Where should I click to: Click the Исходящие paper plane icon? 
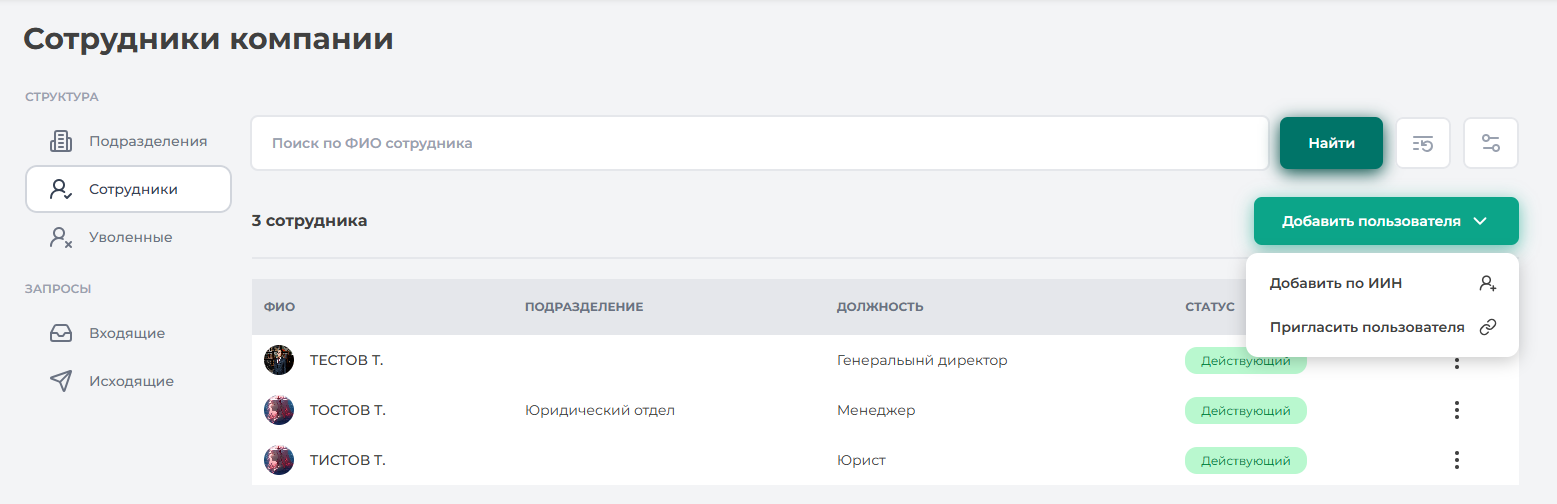pyautogui.click(x=61, y=381)
